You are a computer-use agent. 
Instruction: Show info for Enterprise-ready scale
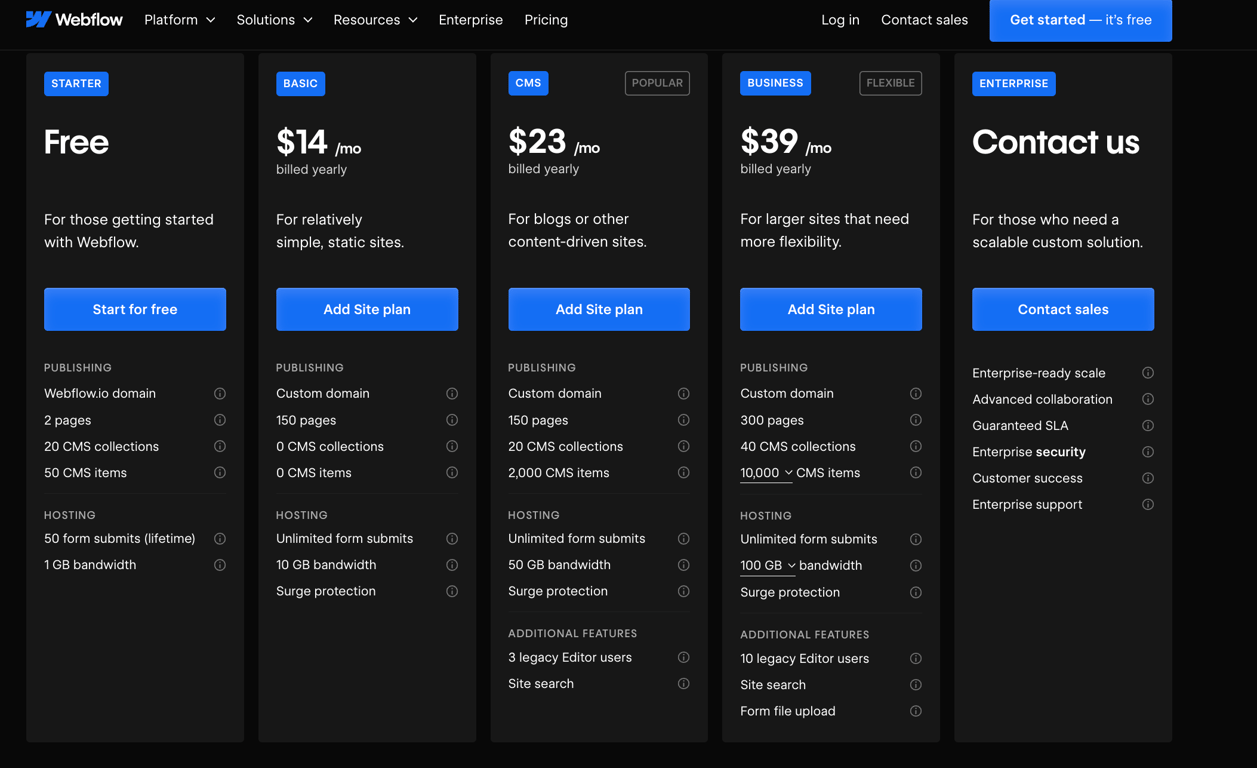pyautogui.click(x=1148, y=373)
